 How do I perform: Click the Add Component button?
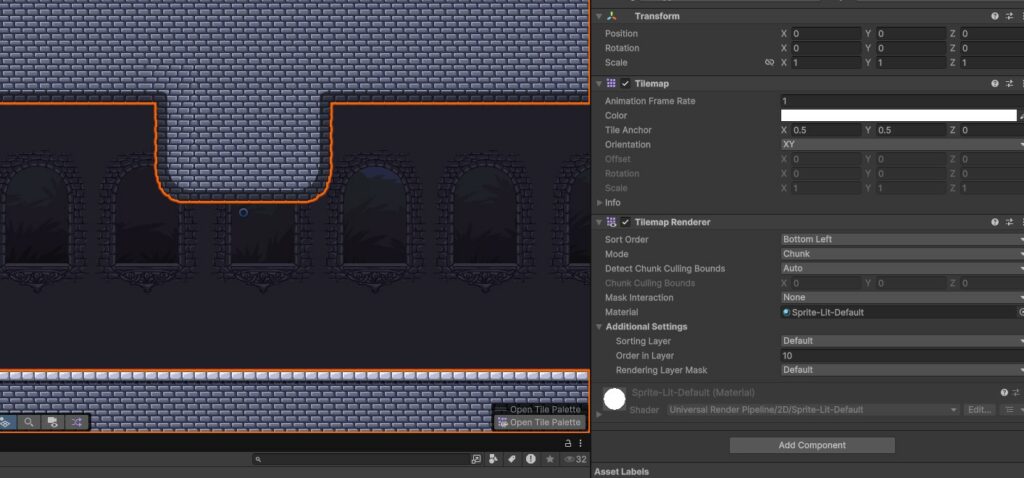[x=812, y=445]
